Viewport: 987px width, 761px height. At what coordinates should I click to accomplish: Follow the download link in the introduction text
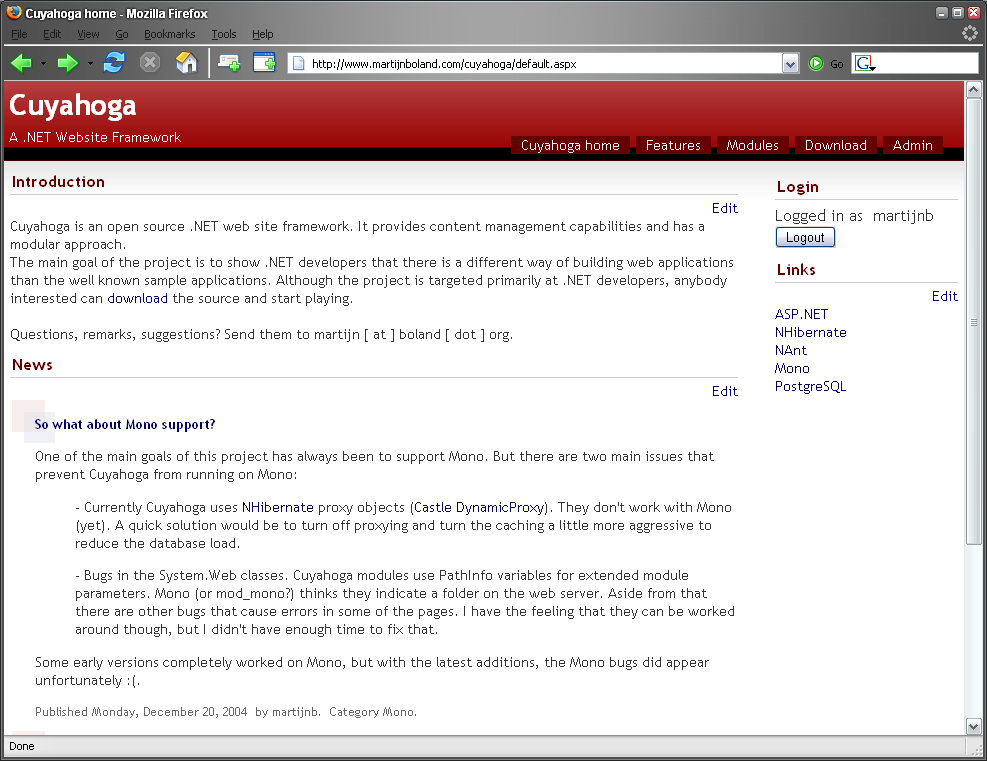137,298
